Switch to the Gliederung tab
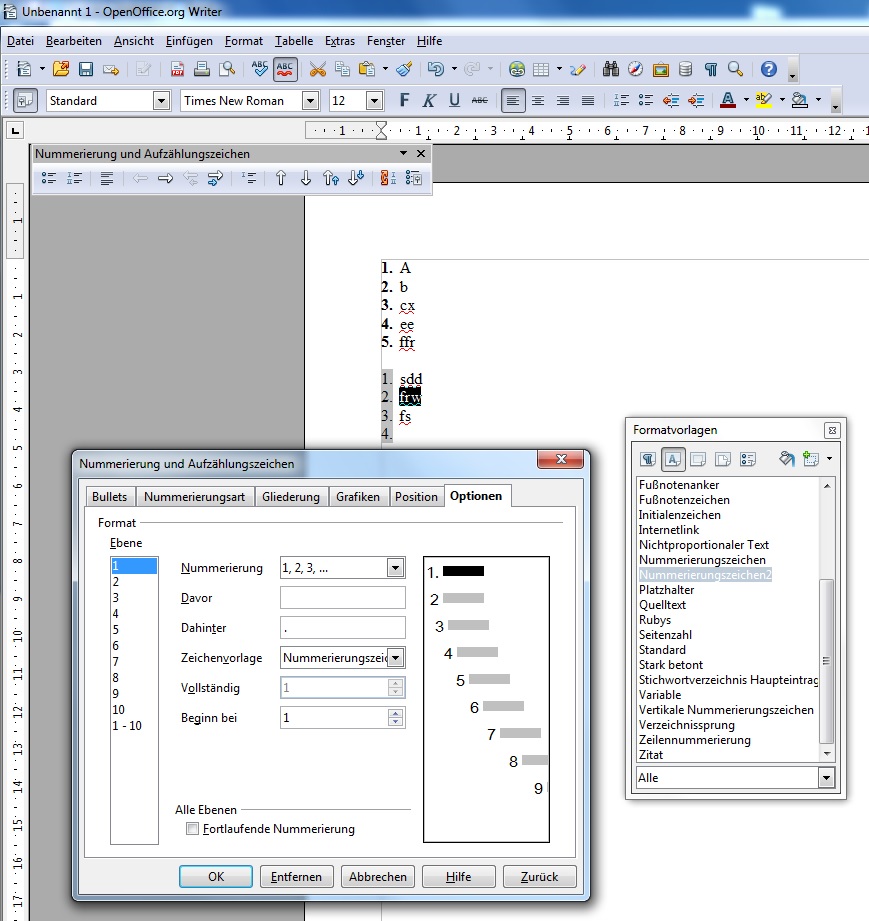The image size is (869, 921). pyautogui.click(x=291, y=496)
